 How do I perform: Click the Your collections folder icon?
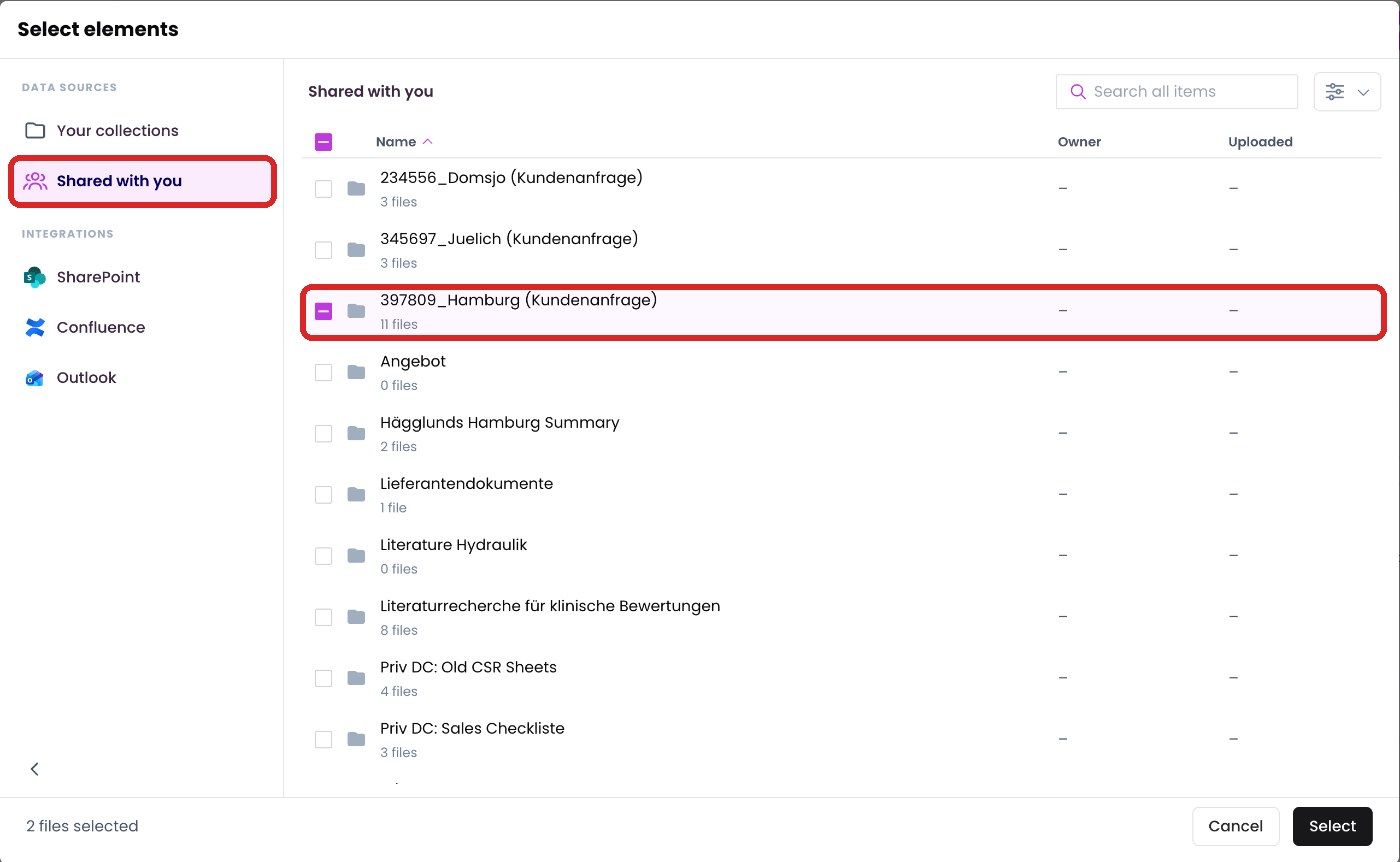(35, 131)
